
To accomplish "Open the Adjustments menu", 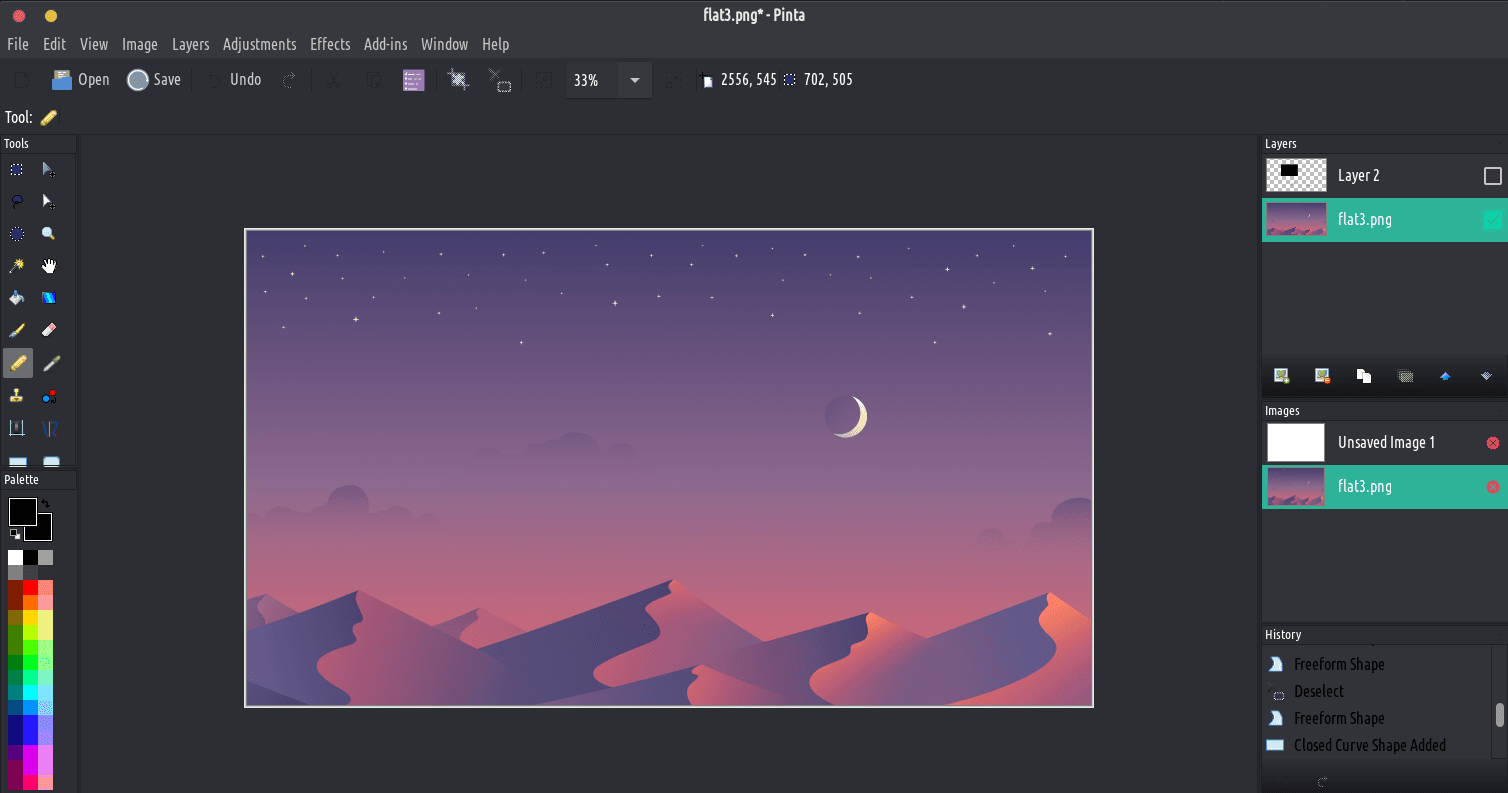I will [x=259, y=44].
